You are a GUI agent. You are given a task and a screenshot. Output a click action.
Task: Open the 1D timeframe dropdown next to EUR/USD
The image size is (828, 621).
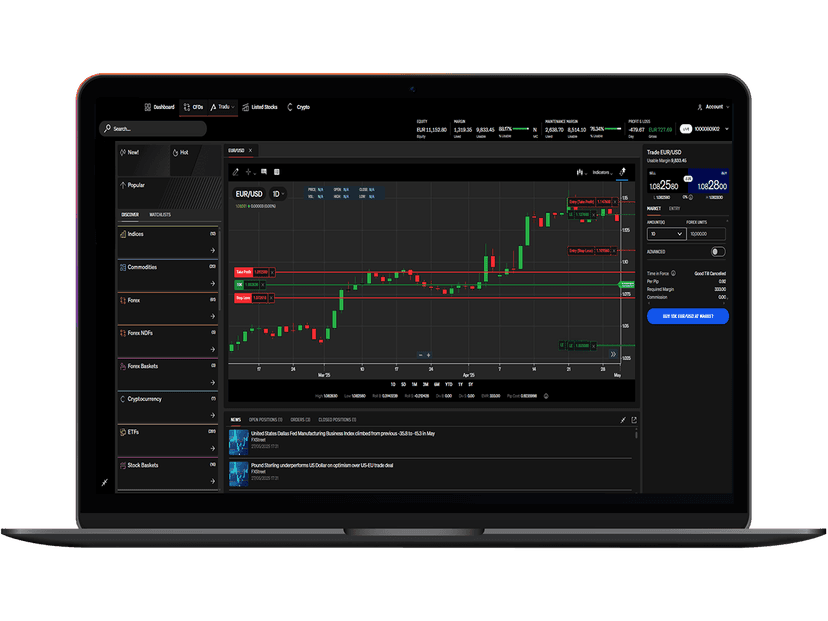pos(277,191)
